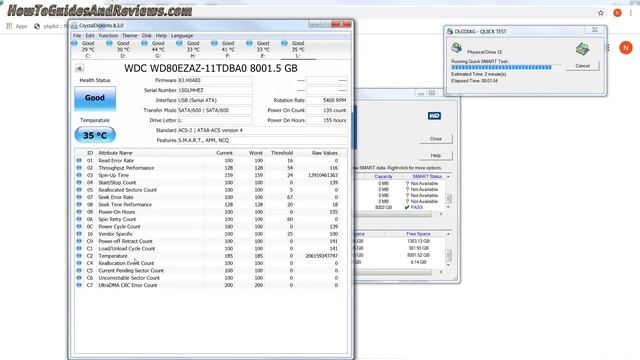Open the Apps shortcut in bookmarks bar

pos(16,26)
